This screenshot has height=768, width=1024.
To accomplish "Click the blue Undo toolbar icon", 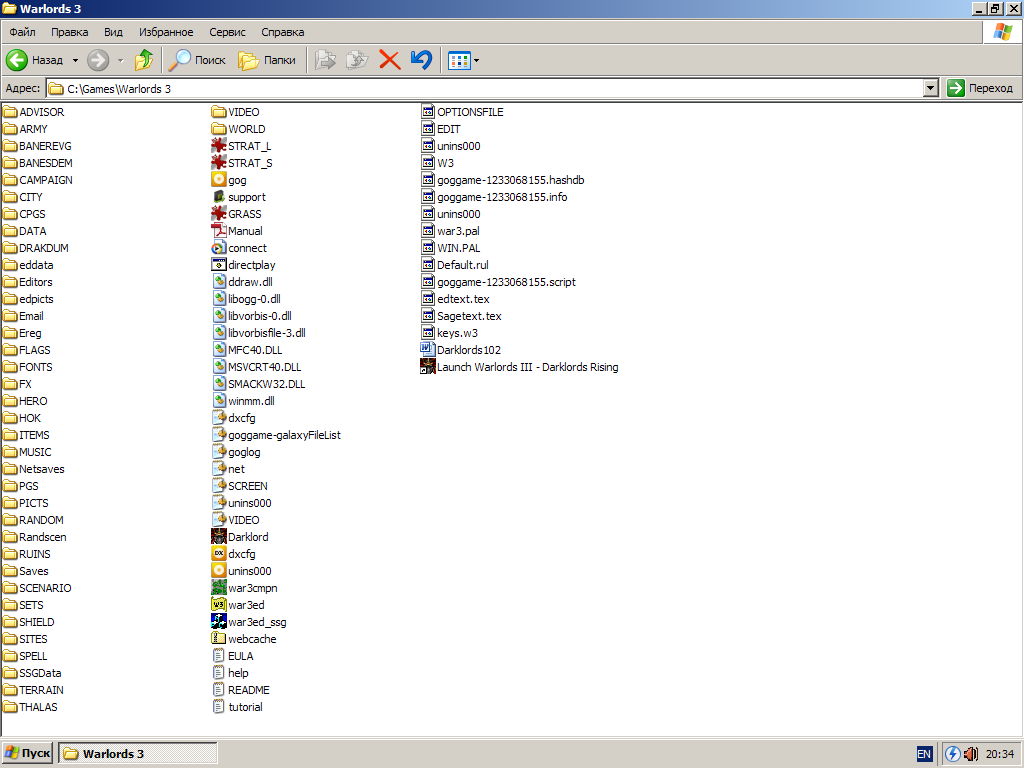I will (421, 60).
